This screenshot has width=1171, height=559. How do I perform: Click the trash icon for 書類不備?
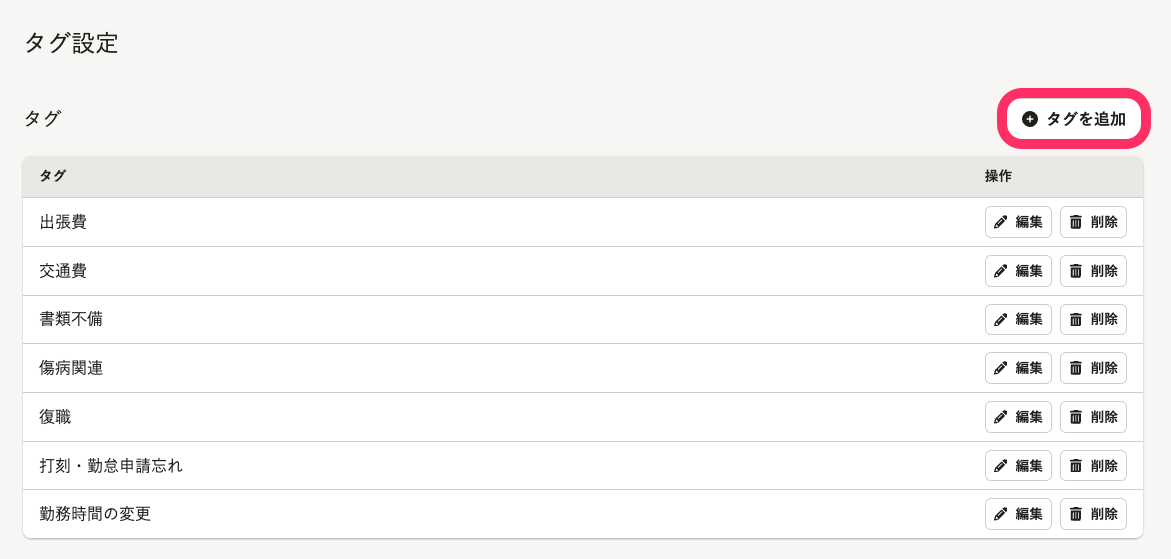coord(1076,320)
